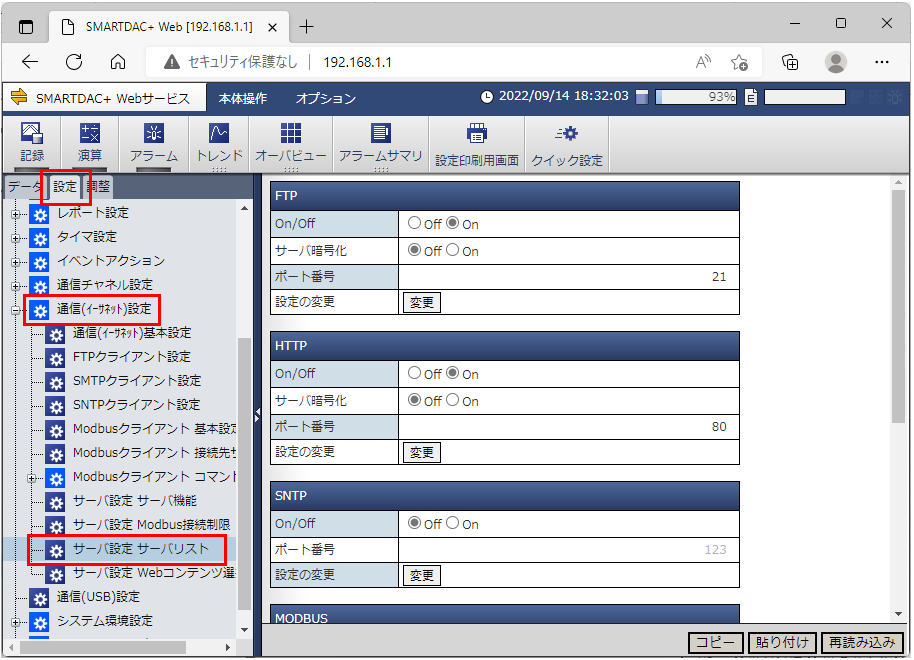This screenshot has height=660, width=914.
Task: Select FTPクライアント設定 in the tree
Action: pos(131,357)
